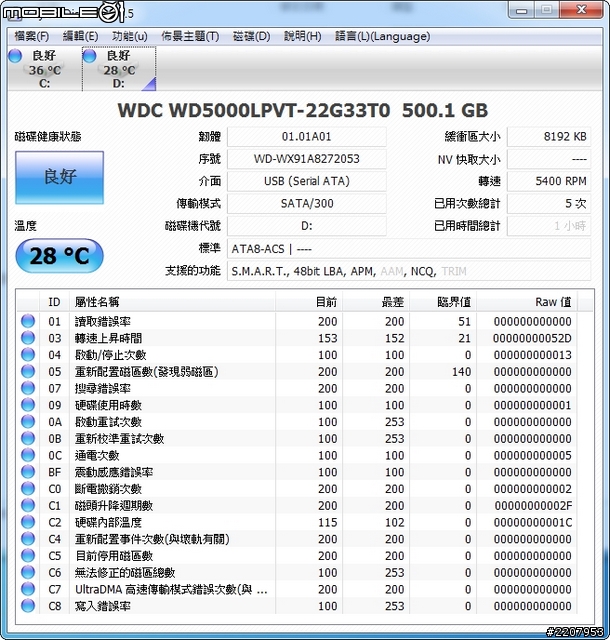Screen dimensions: 610x640
Task: Click the drive letter D: field
Action: [307, 226]
